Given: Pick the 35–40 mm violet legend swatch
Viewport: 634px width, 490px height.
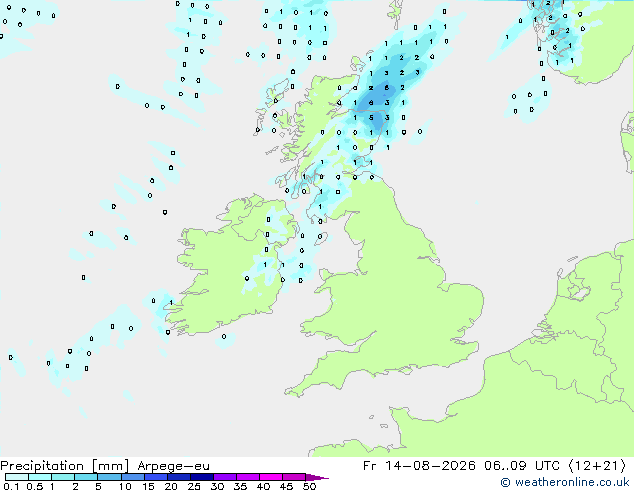Looking at the screenshot, I should [248, 477].
